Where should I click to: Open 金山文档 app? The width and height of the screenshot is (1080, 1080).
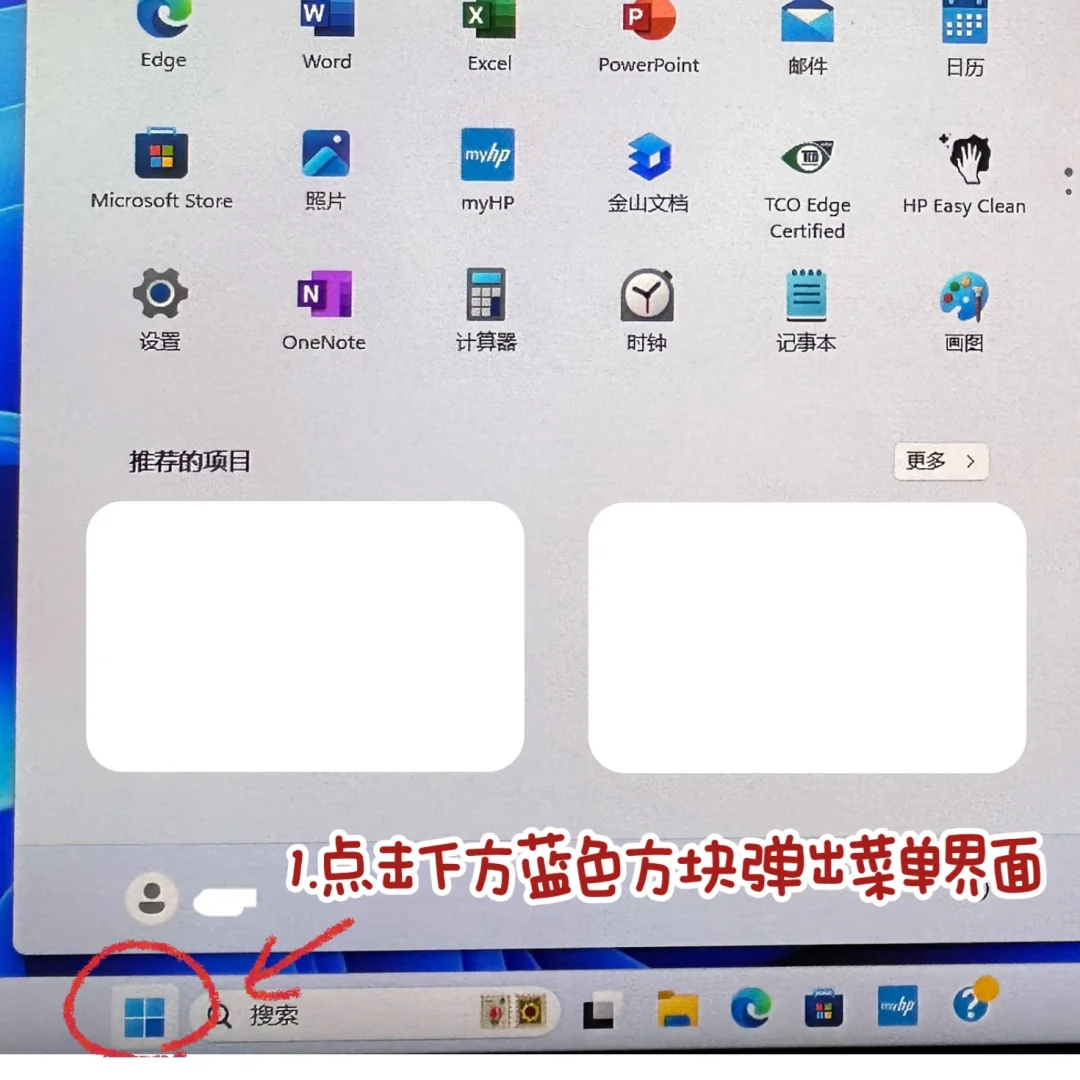[x=648, y=172]
